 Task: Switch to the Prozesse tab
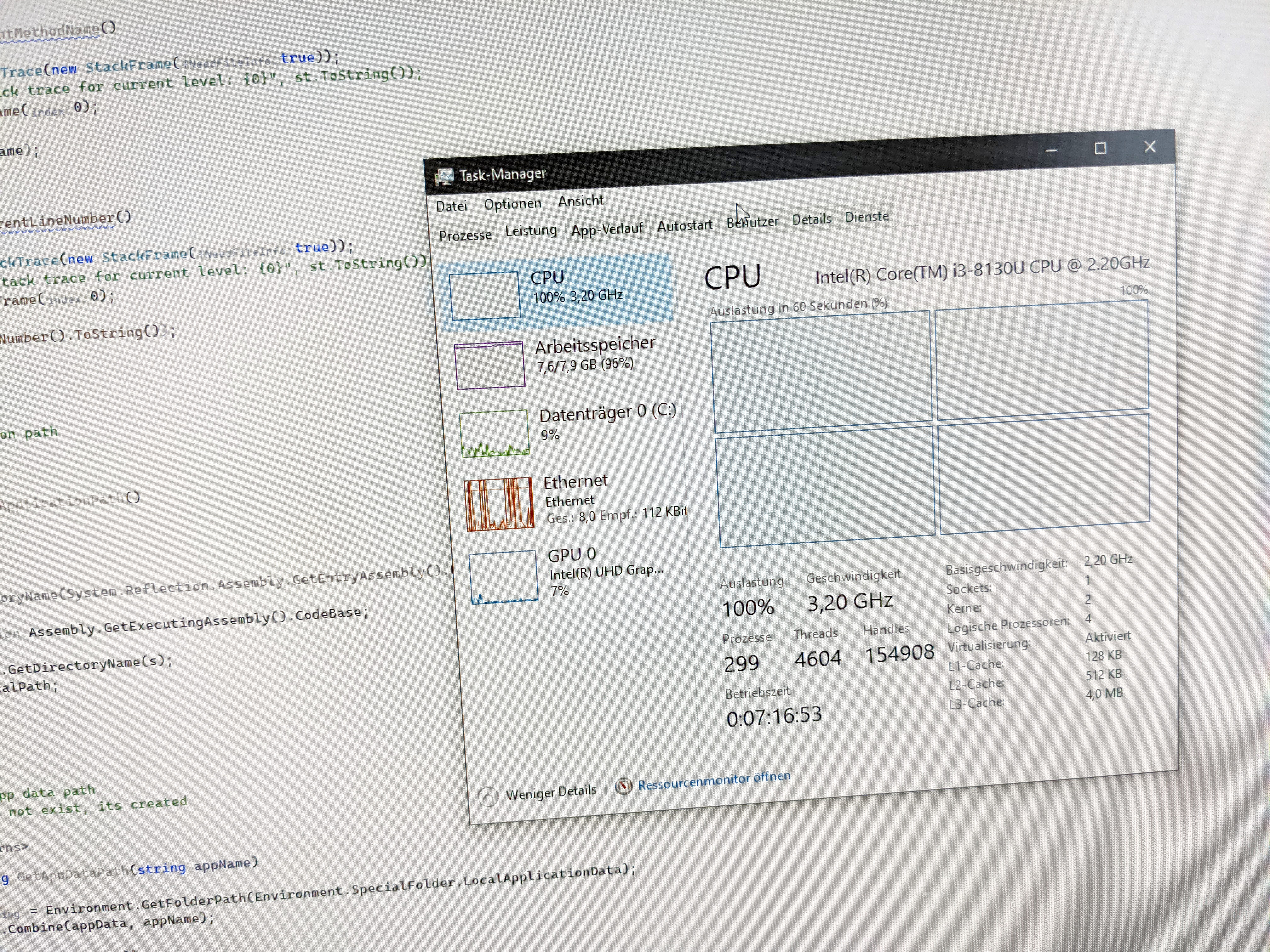(465, 235)
